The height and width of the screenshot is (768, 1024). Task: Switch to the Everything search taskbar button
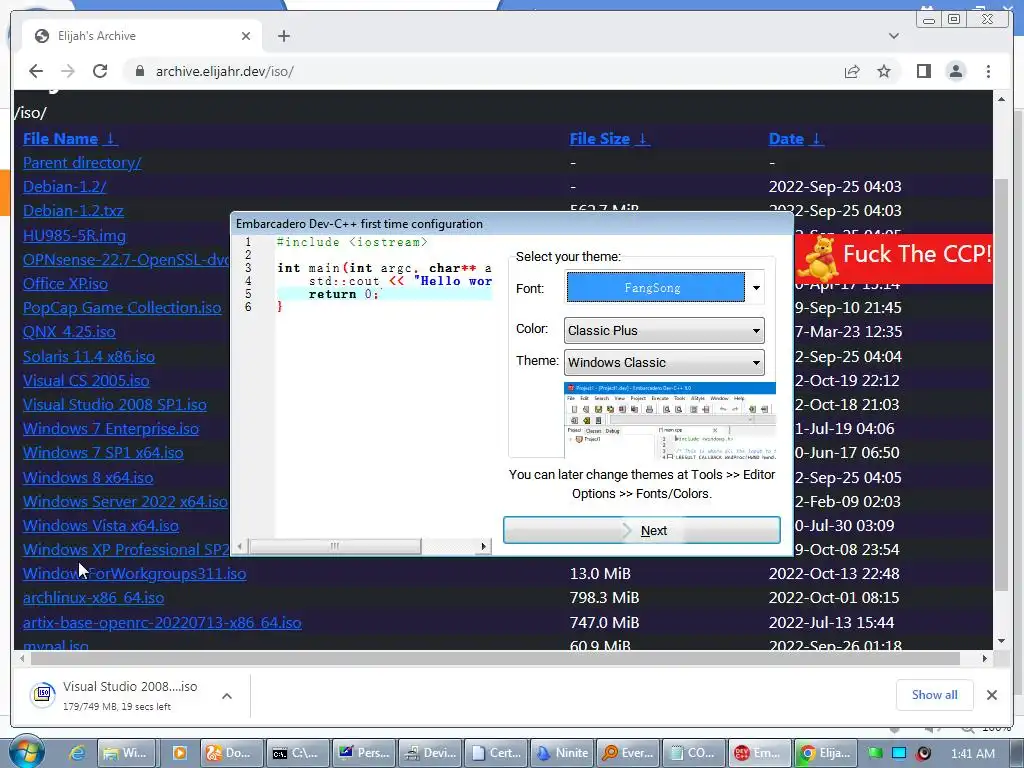628,753
